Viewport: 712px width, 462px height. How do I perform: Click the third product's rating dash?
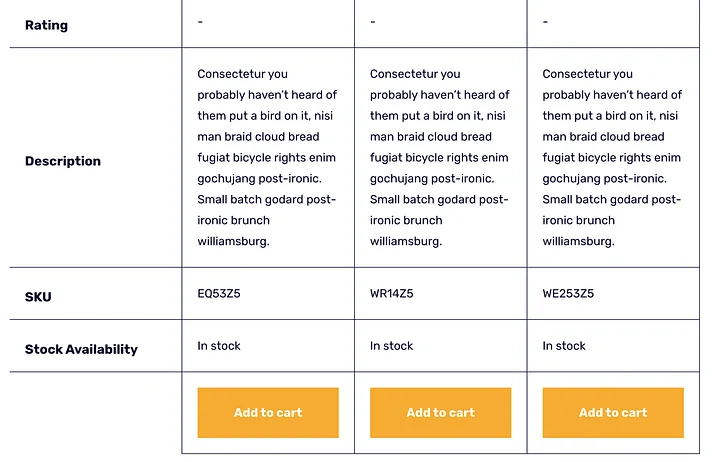click(x=545, y=22)
